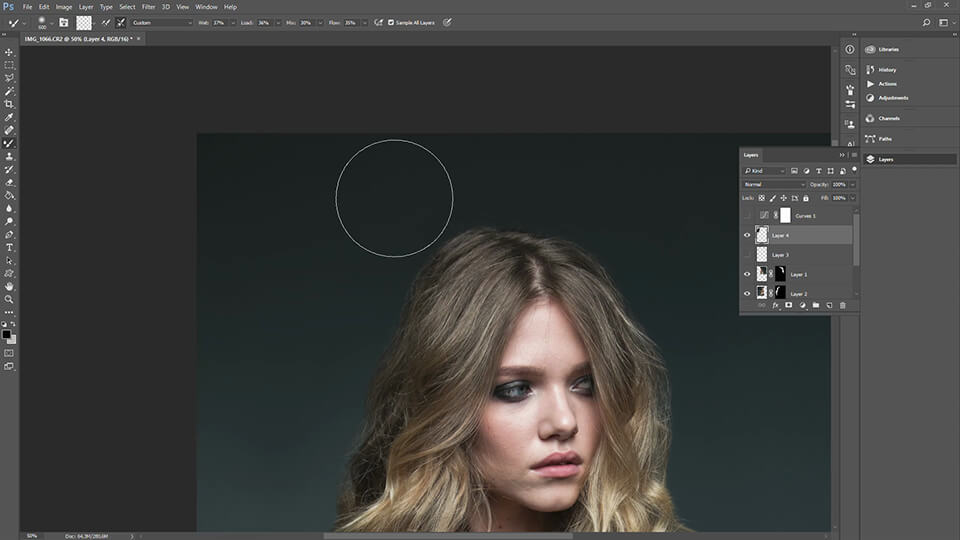This screenshot has height=540, width=960.
Task: Select the Blur tool
Action: click(x=9, y=208)
